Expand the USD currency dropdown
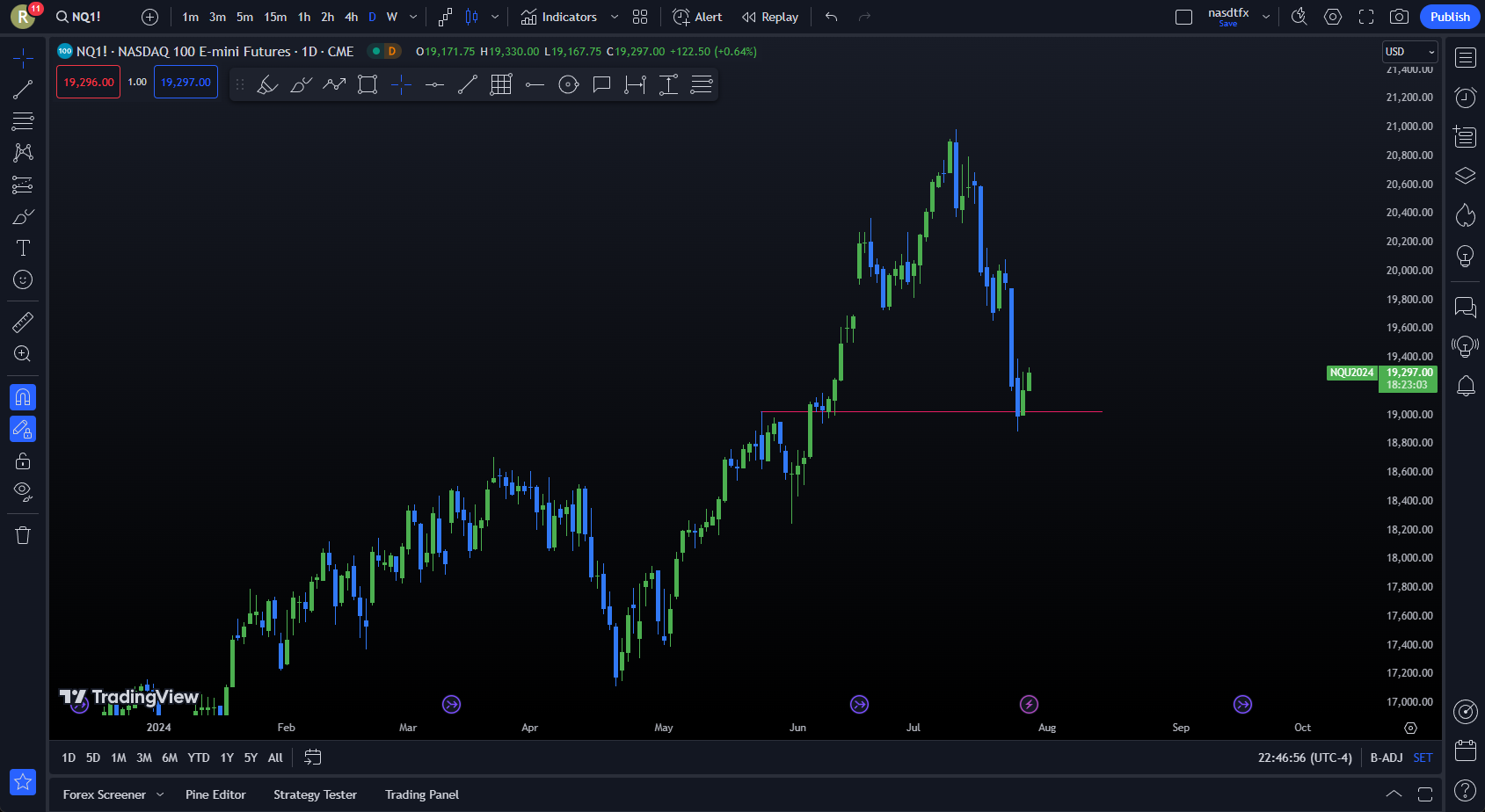This screenshot has height=812, width=1485. click(x=1409, y=52)
